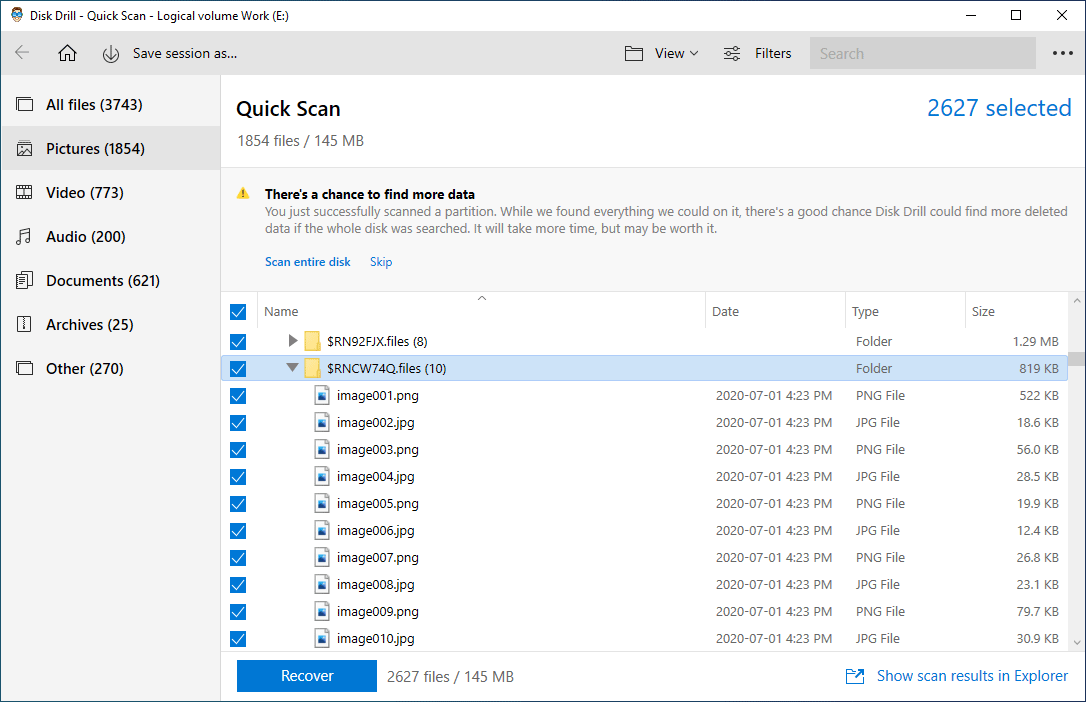The width and height of the screenshot is (1086, 702).
Task: Click the Audio music note icon
Action: click(x=24, y=237)
